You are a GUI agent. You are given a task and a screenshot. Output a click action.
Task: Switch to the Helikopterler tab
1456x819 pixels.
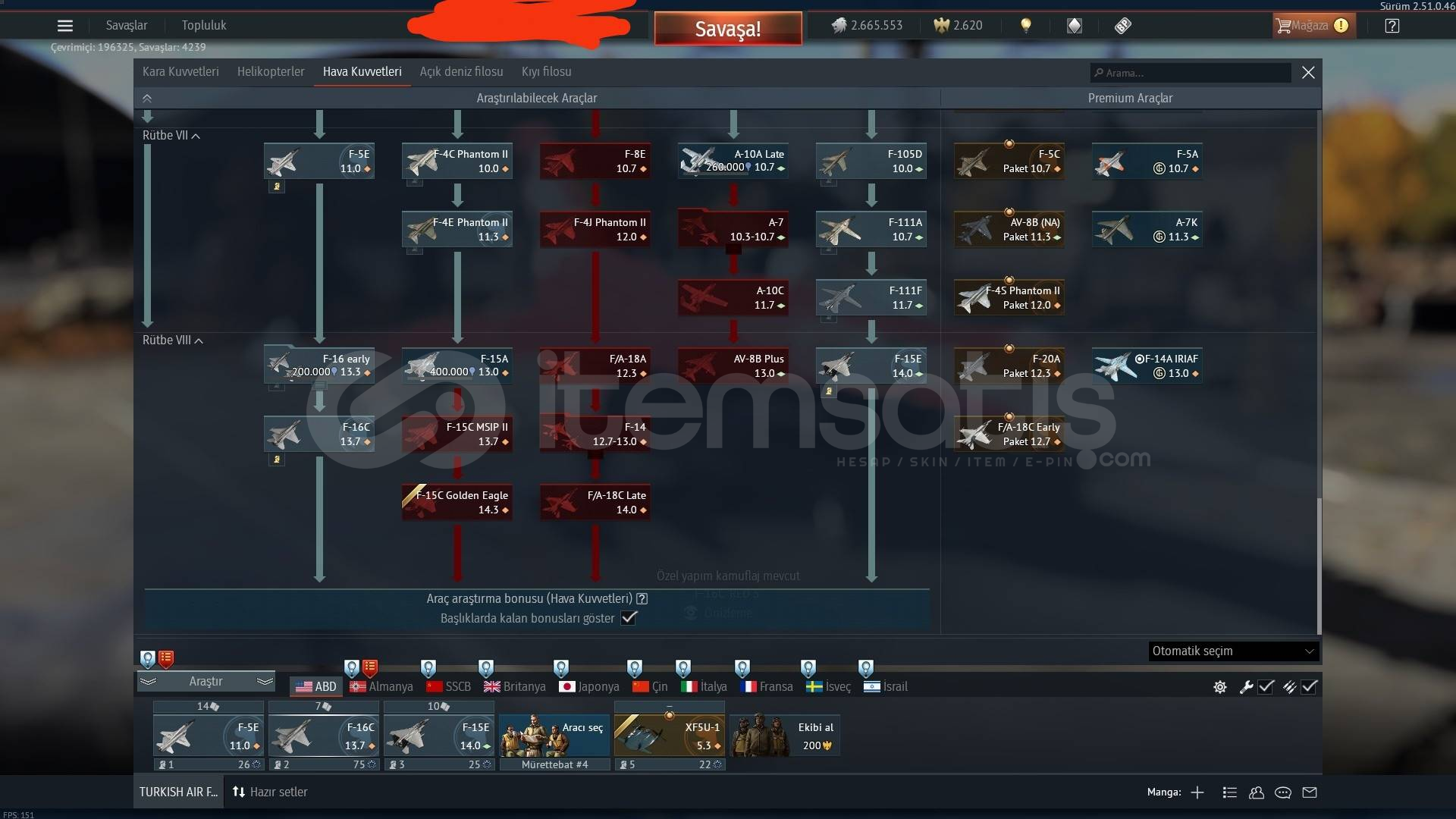coord(271,72)
